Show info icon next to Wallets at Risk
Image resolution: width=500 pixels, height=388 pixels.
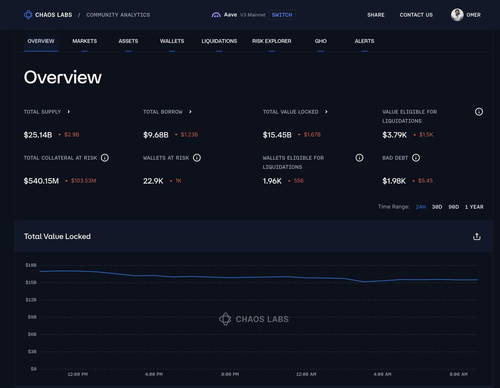tap(197, 158)
